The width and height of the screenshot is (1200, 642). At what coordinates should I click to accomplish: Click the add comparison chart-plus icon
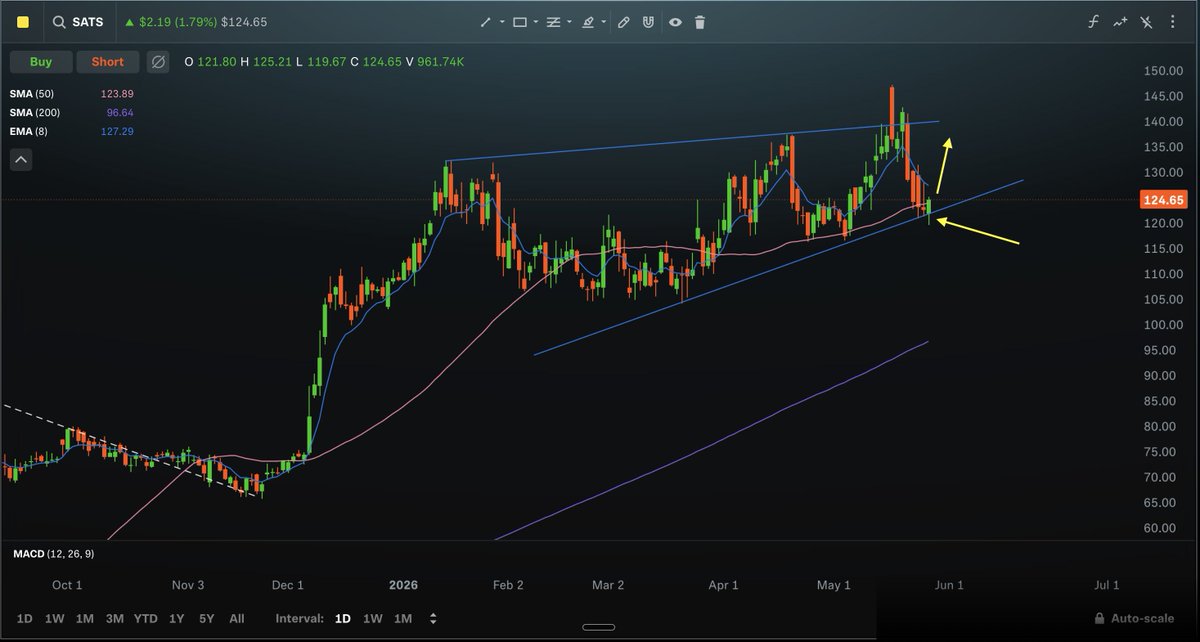(x=1120, y=22)
